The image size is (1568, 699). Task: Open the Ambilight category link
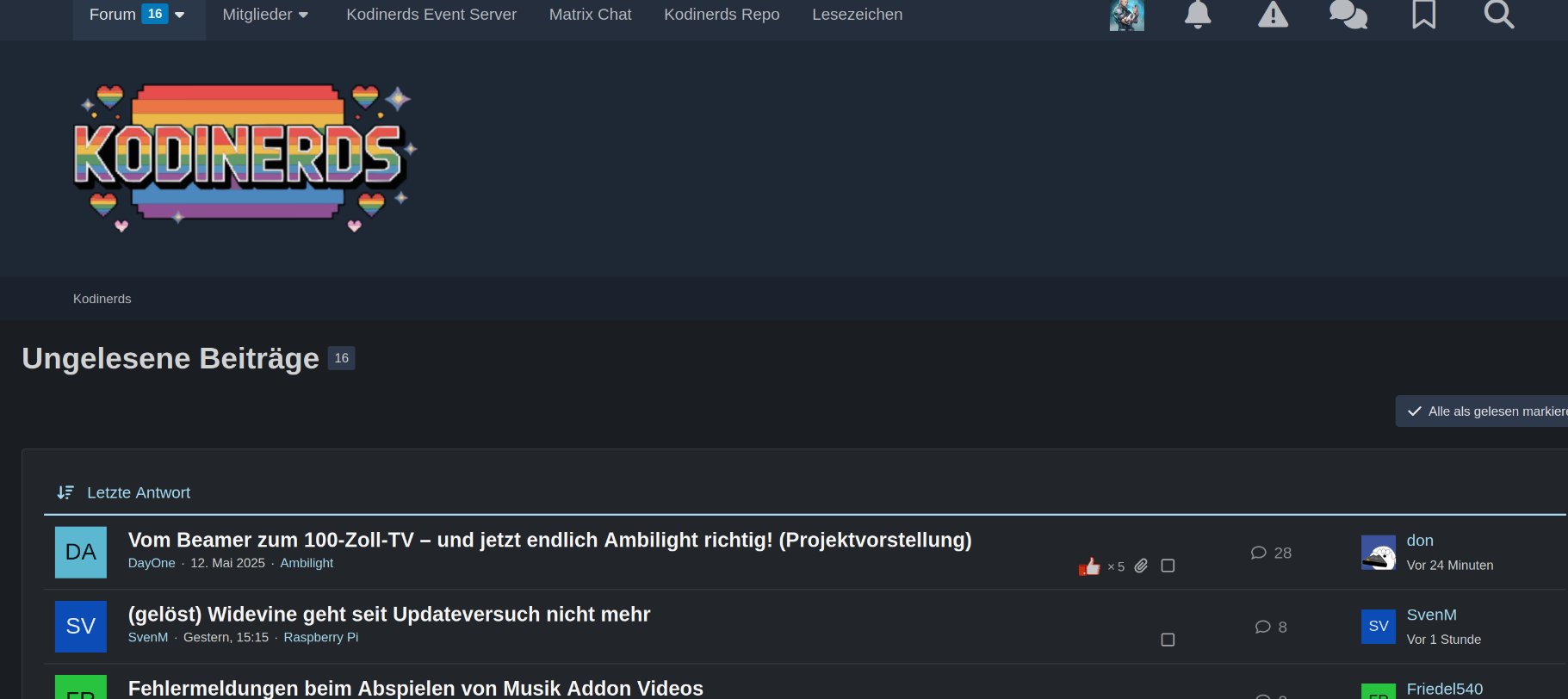point(307,563)
